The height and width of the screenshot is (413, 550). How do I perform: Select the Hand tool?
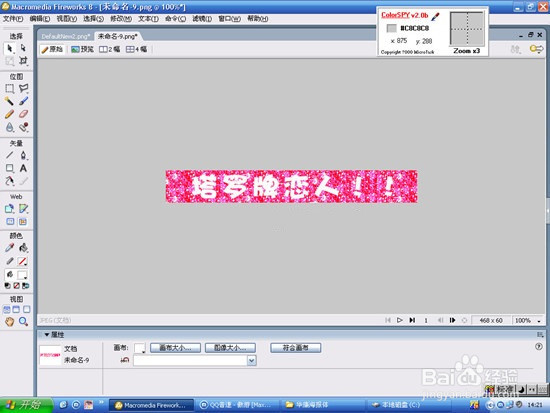[x=9, y=321]
